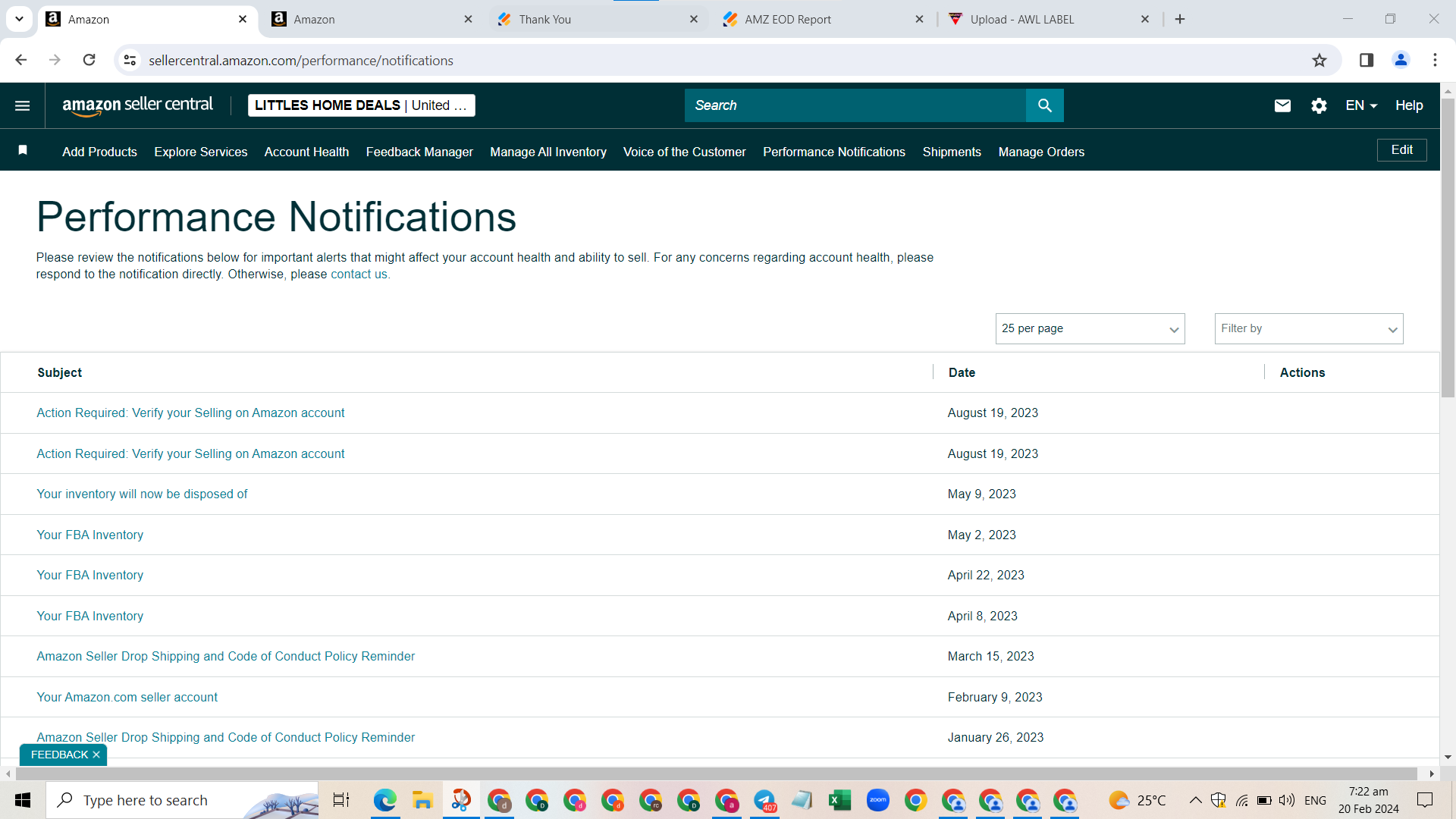Open Your FBA Inventory notification from May 2
This screenshot has height=819, width=1456.
90,535
